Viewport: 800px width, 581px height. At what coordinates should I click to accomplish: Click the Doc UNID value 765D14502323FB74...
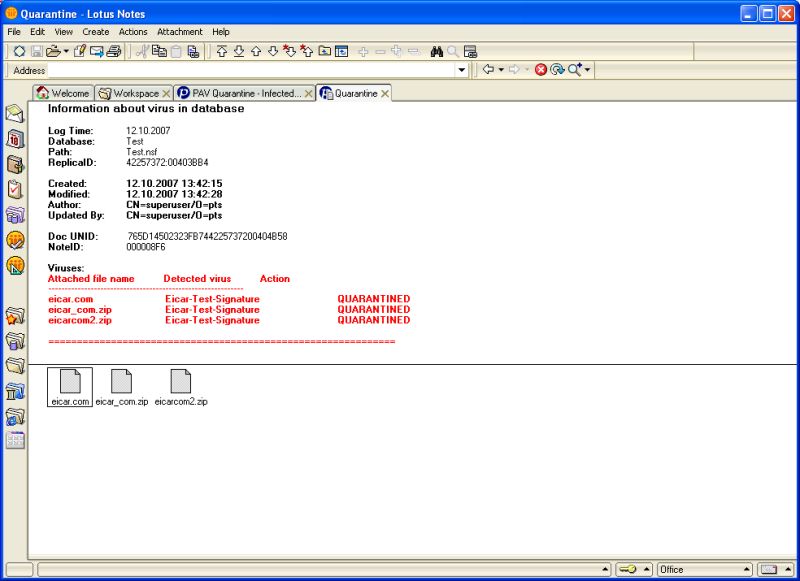pos(207,236)
